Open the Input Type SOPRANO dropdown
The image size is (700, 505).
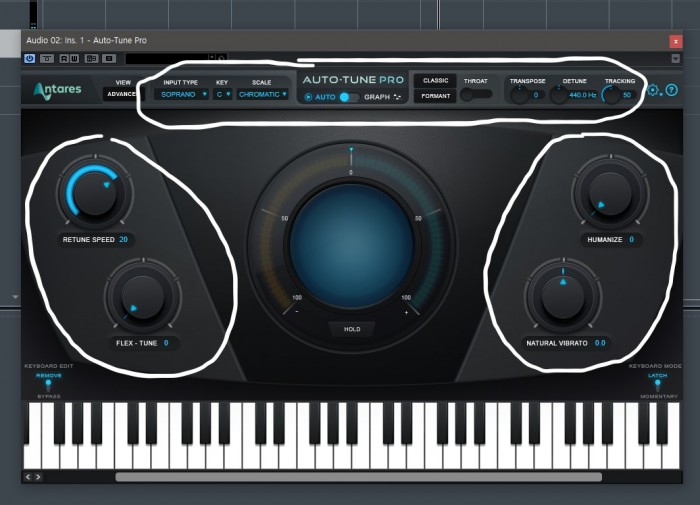pos(181,94)
